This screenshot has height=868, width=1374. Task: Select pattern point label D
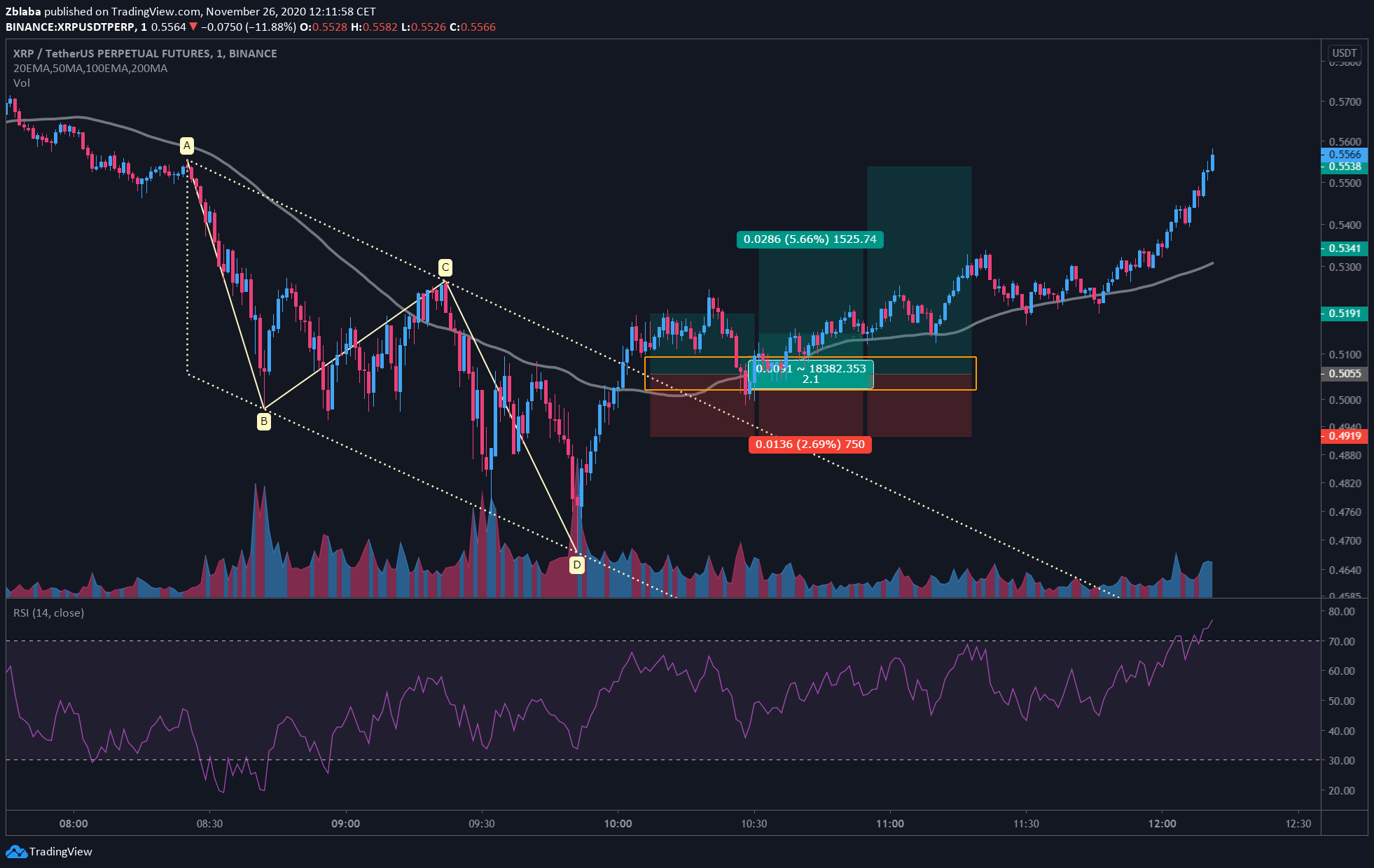coord(576,564)
